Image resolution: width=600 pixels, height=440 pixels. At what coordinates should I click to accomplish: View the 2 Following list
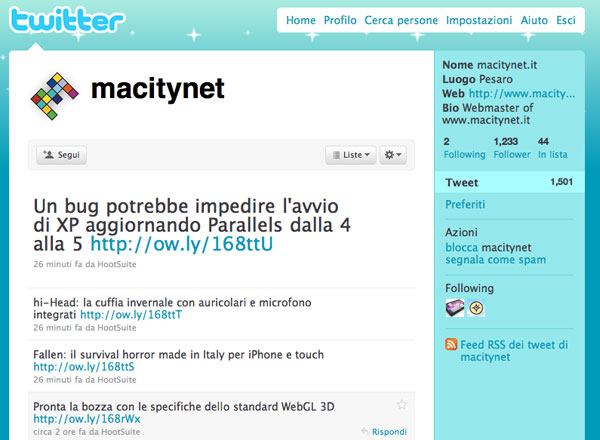click(464, 148)
